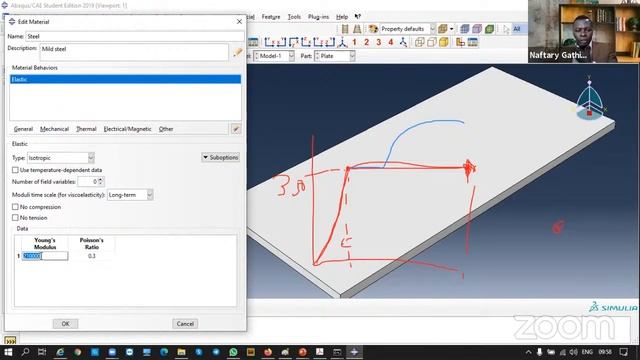
Task: Click the Number of field variables input
Action: tap(88, 181)
